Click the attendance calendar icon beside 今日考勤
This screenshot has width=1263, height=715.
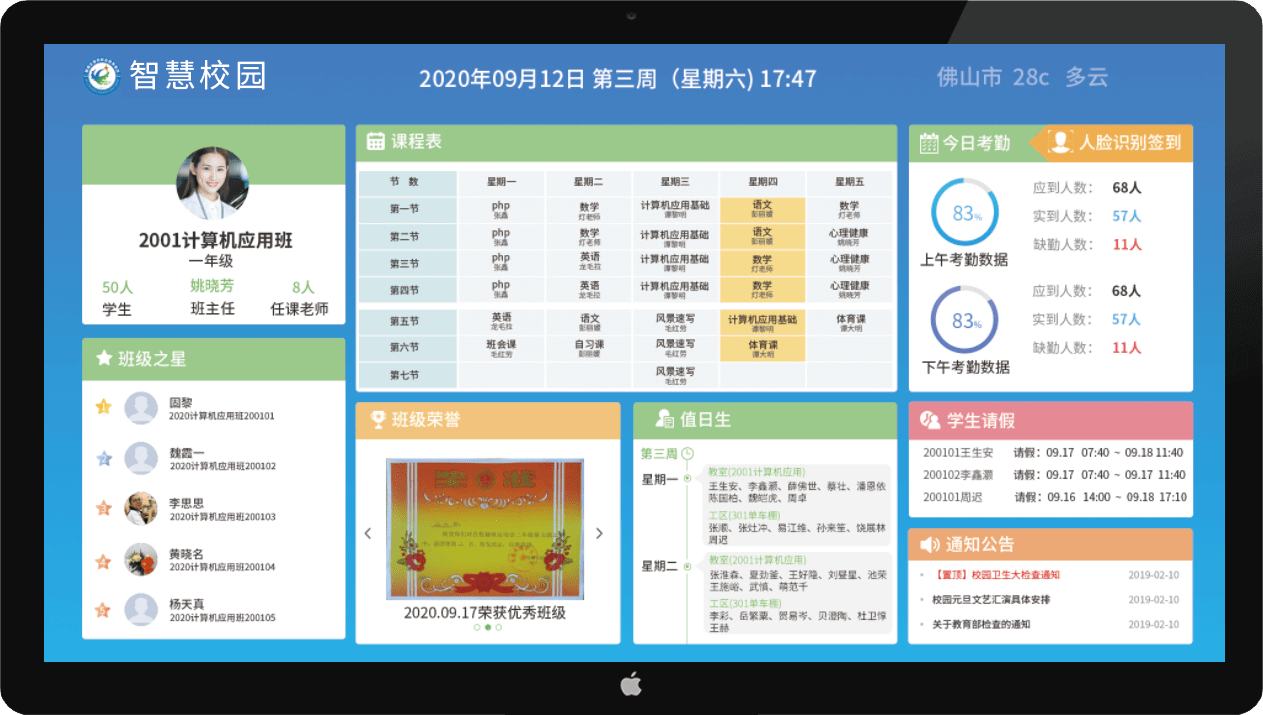(928, 143)
